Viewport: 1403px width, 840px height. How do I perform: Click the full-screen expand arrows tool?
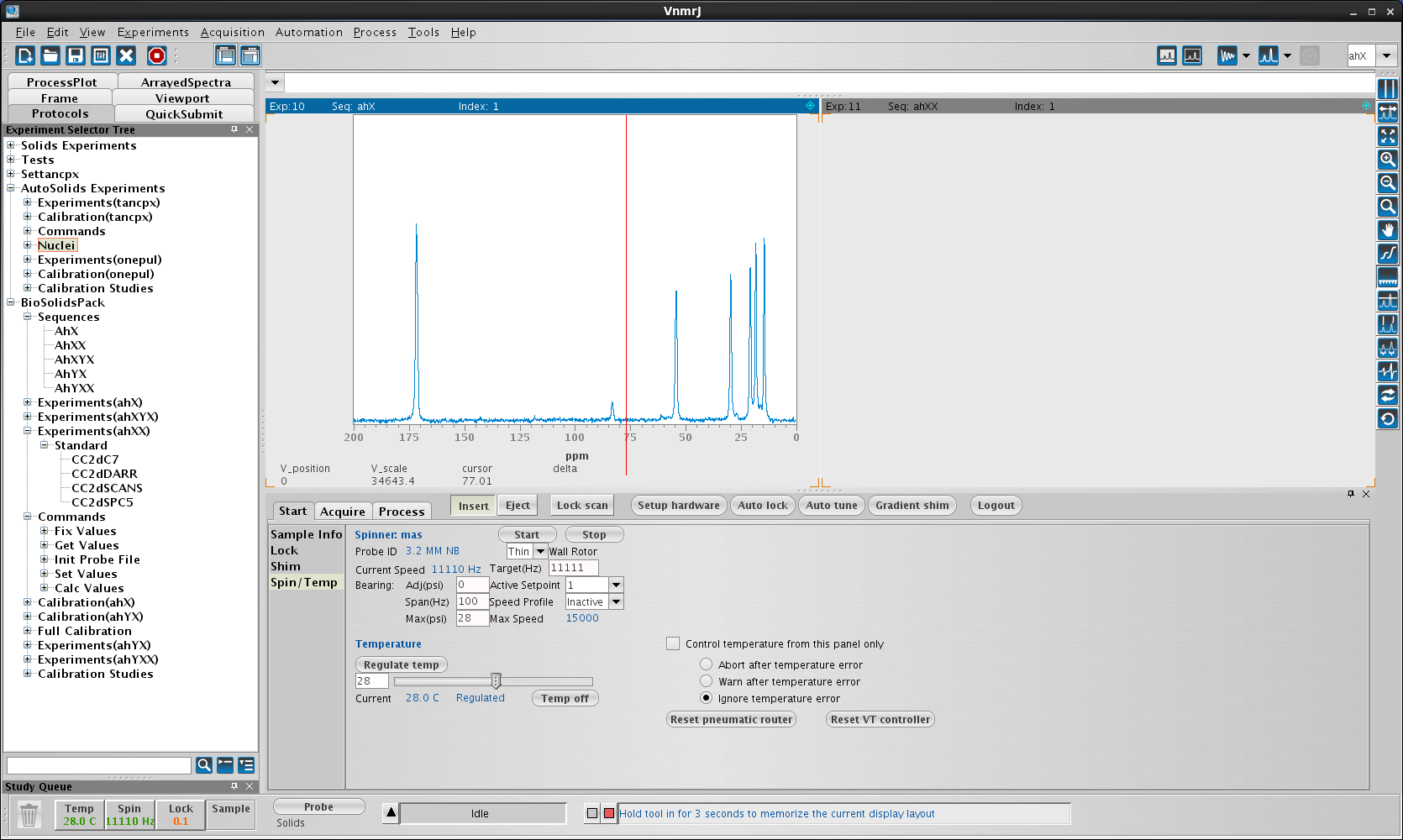pos(1388,136)
